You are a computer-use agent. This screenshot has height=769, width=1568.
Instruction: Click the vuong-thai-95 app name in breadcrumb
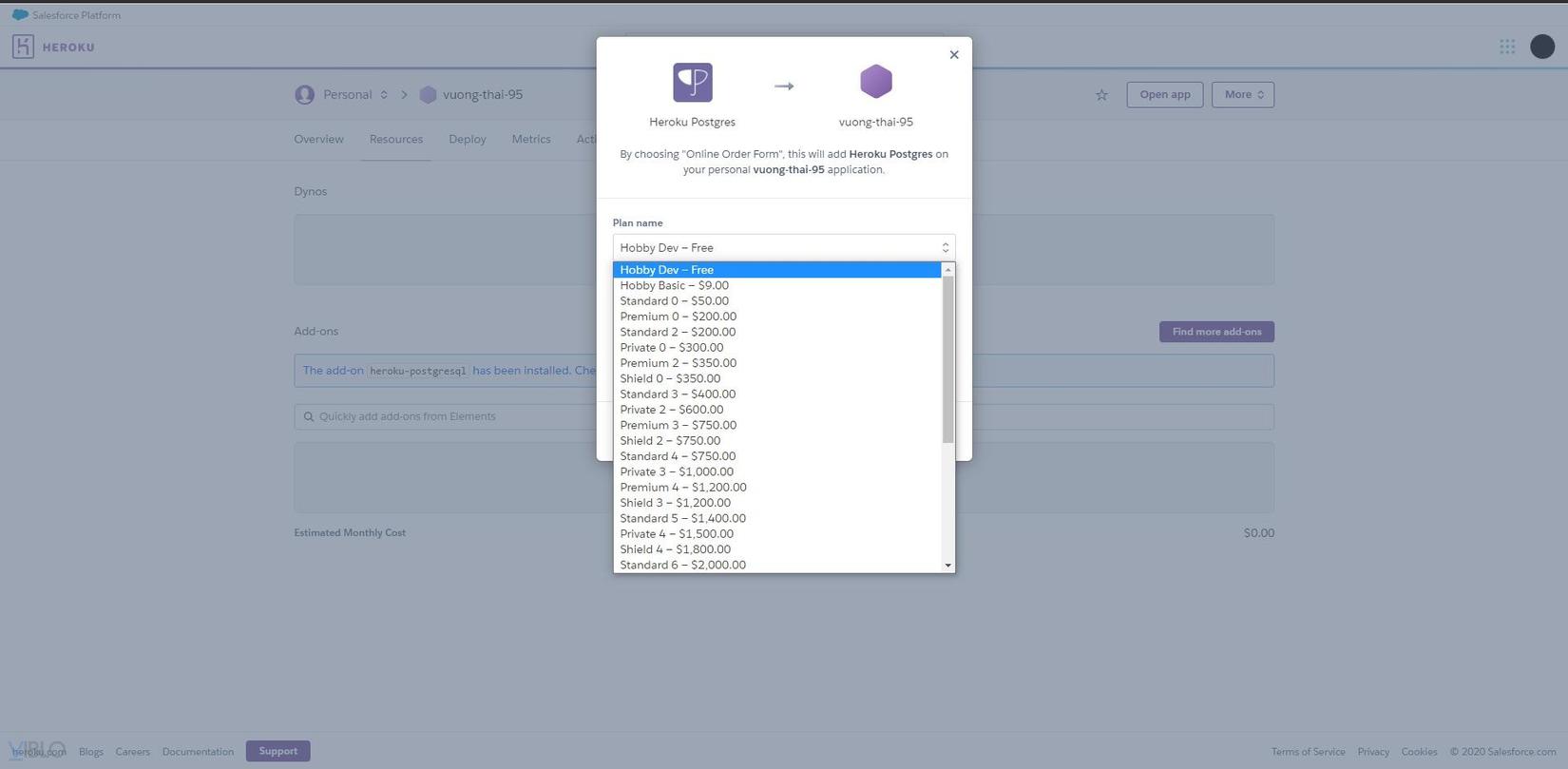[x=483, y=95]
